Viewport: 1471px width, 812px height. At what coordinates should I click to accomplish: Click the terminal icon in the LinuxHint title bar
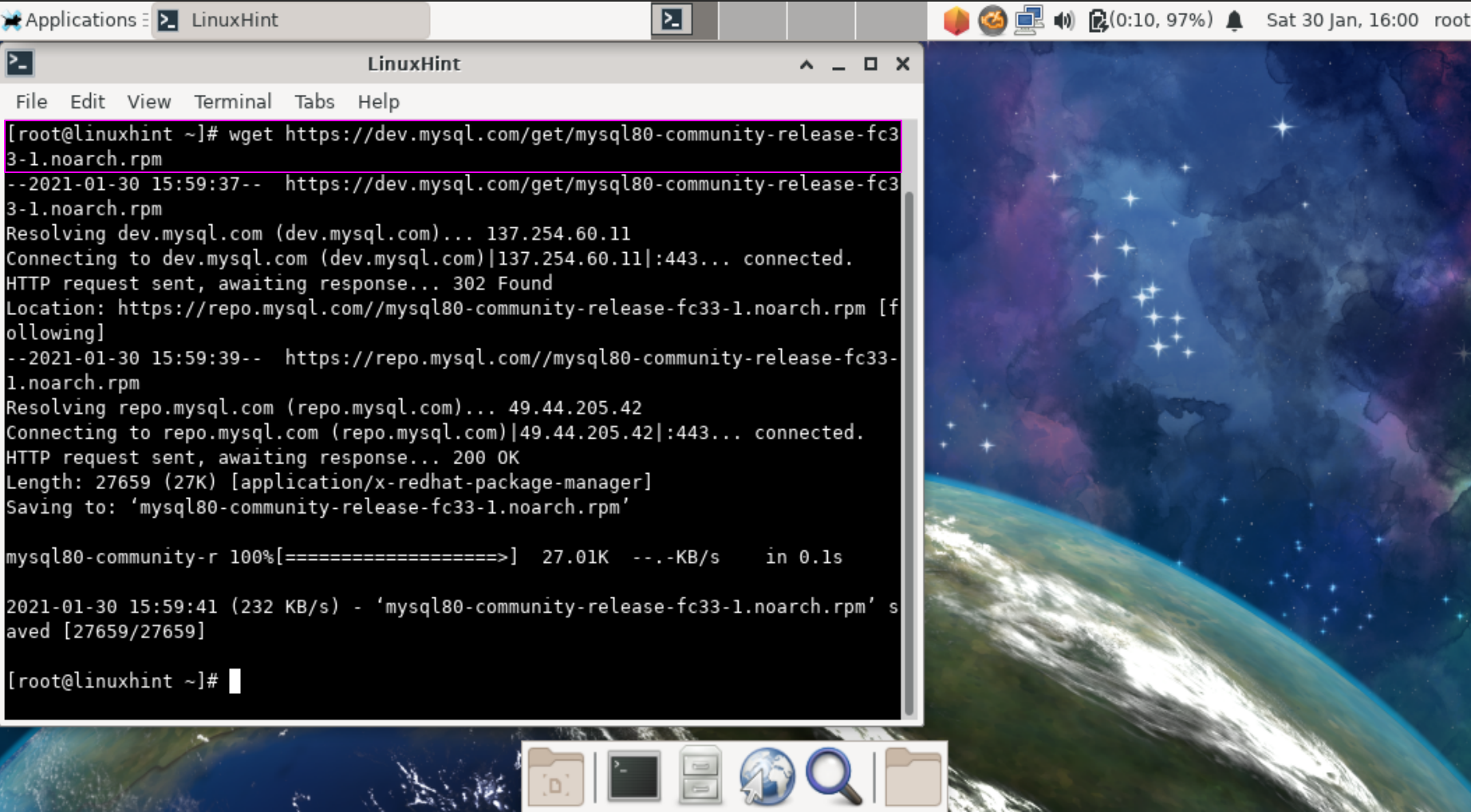(20, 63)
